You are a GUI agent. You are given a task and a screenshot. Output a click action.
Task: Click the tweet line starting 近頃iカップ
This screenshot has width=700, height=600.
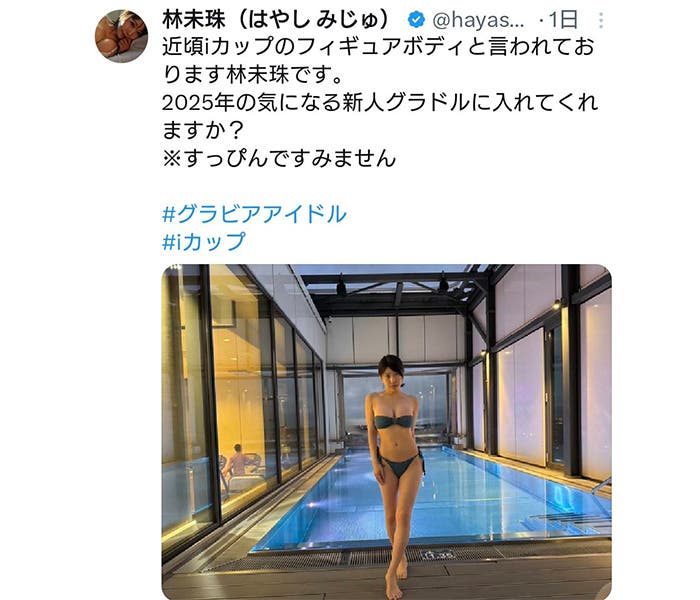pos(378,47)
